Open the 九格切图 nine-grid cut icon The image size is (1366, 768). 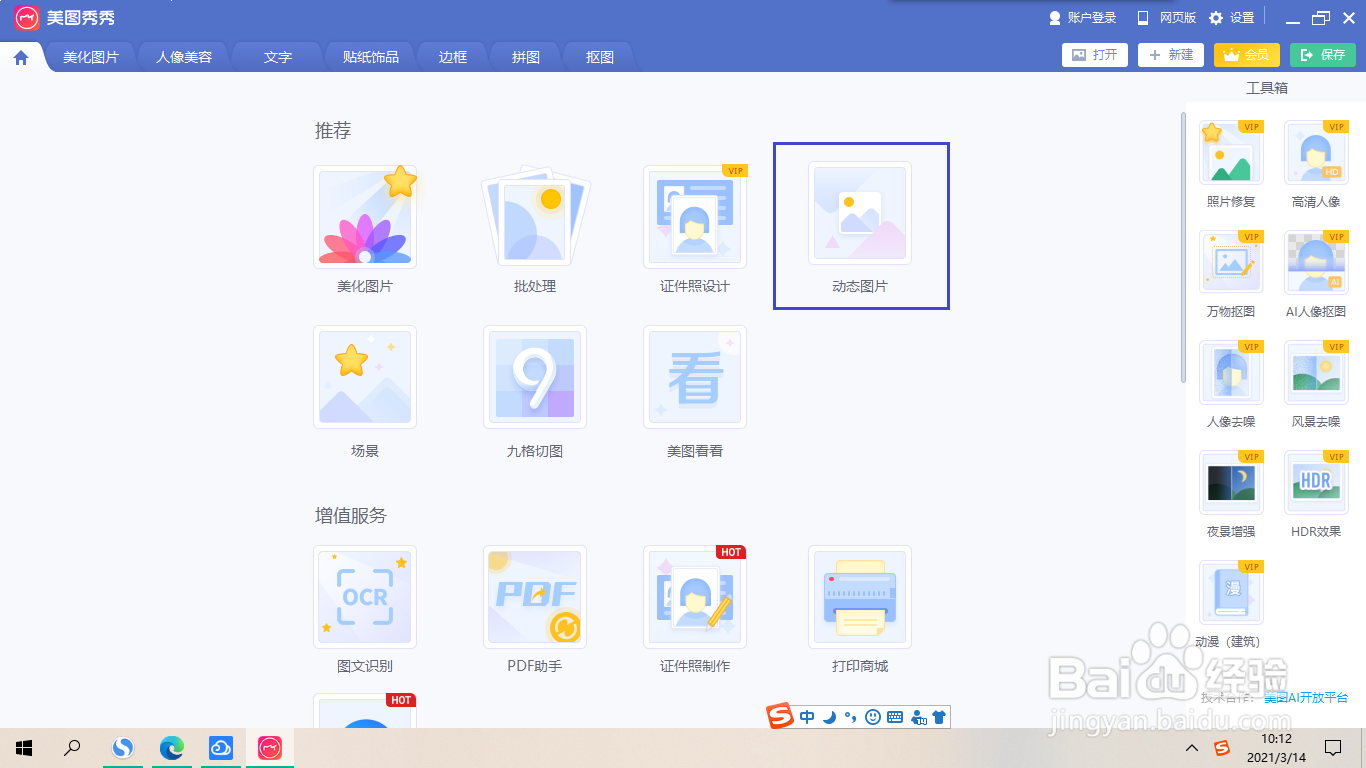[x=535, y=377]
